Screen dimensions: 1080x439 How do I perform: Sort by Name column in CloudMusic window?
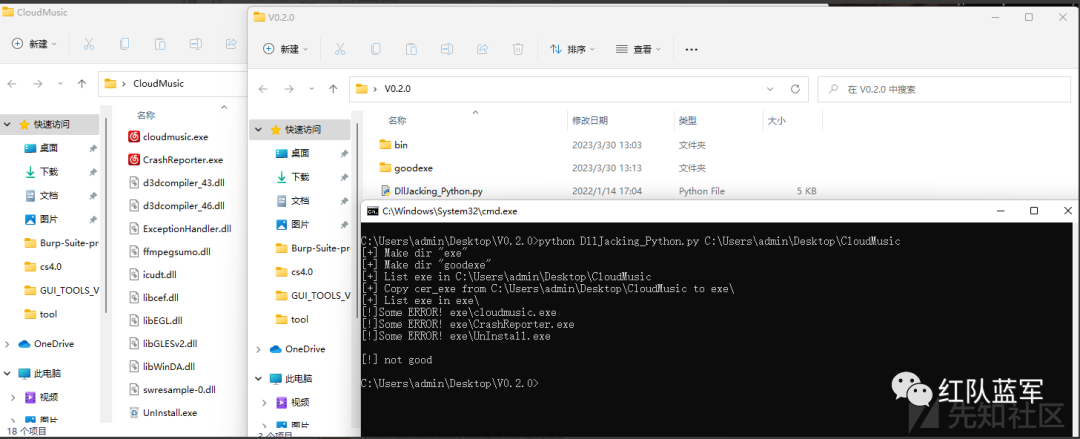[x=146, y=116]
